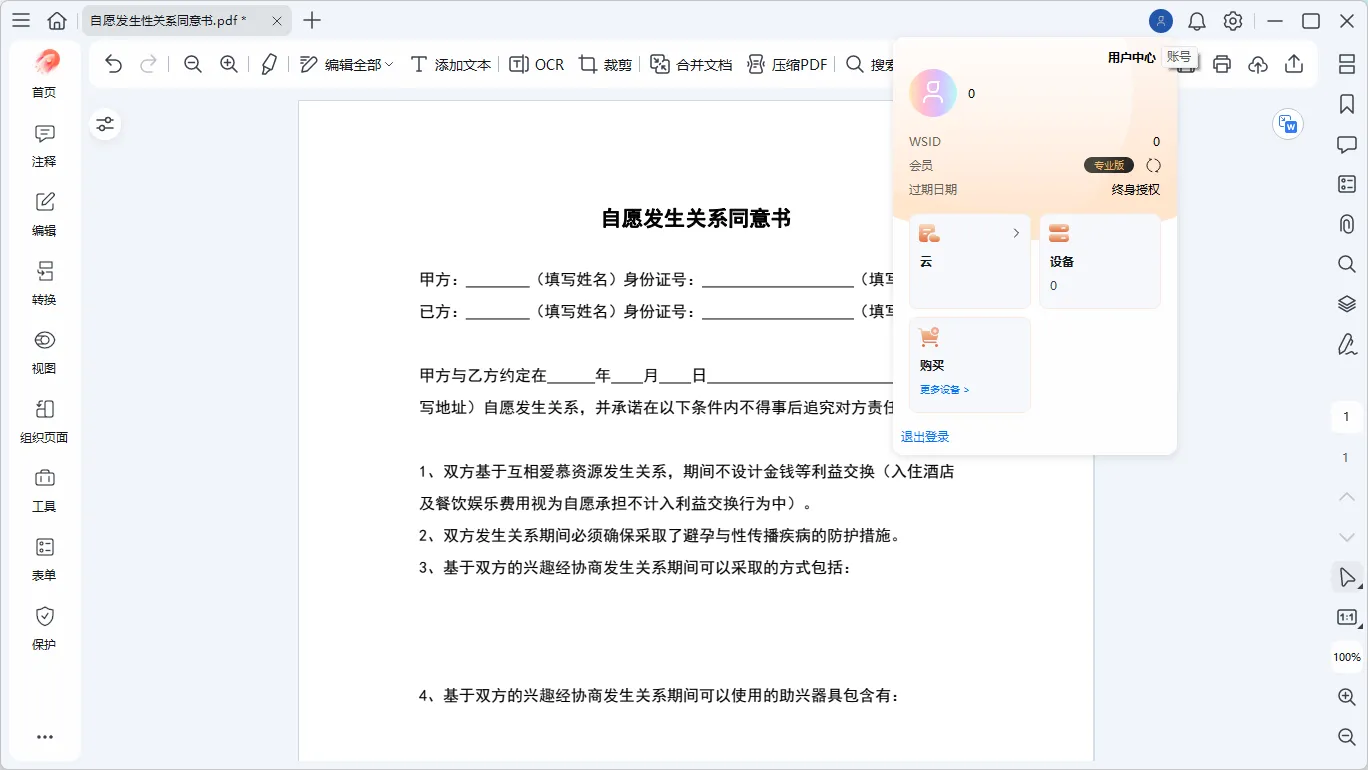Open the layers panel
This screenshot has width=1368, height=770.
tap(1347, 304)
